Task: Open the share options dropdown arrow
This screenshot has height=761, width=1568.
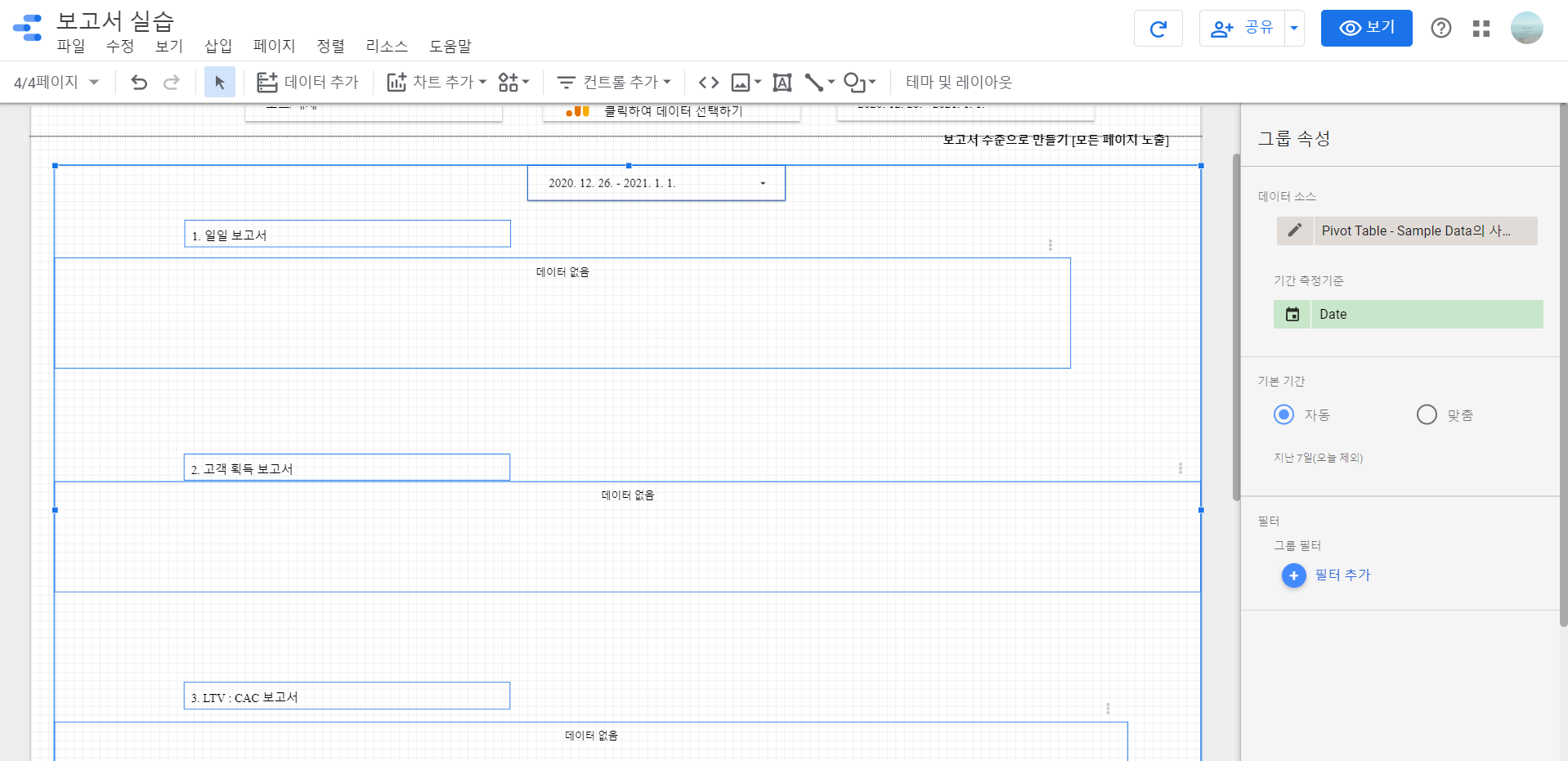Action: 1294,29
